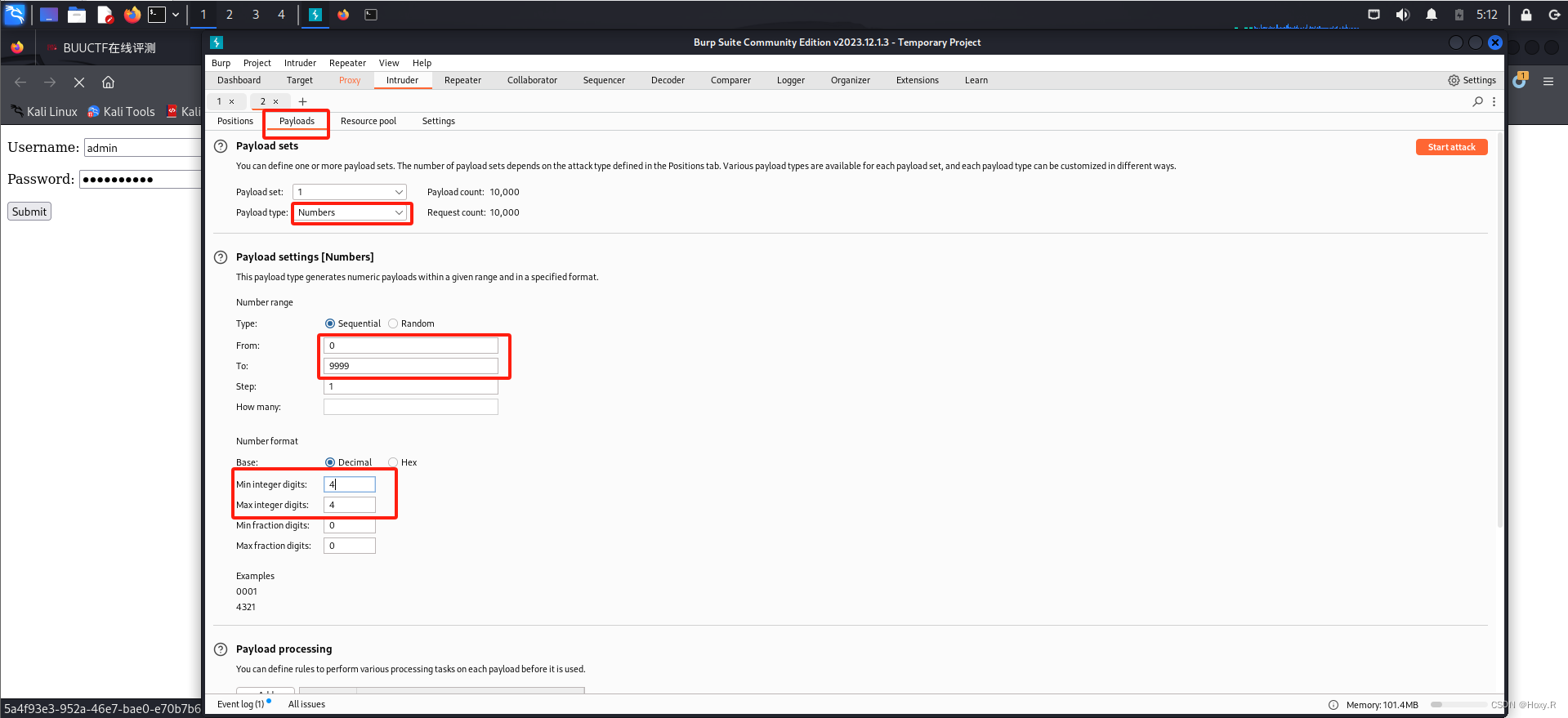1568x718 pixels.
Task: Open the notifications bell icon
Action: [1432, 15]
